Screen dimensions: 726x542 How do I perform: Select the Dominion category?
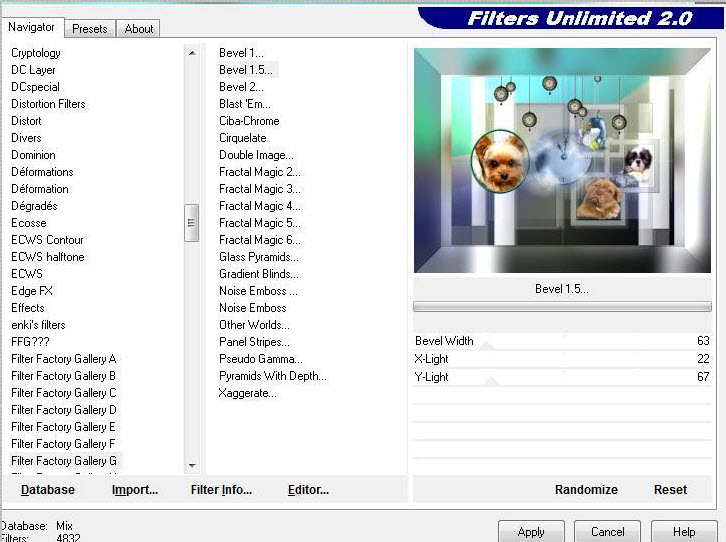pyautogui.click(x=33, y=155)
